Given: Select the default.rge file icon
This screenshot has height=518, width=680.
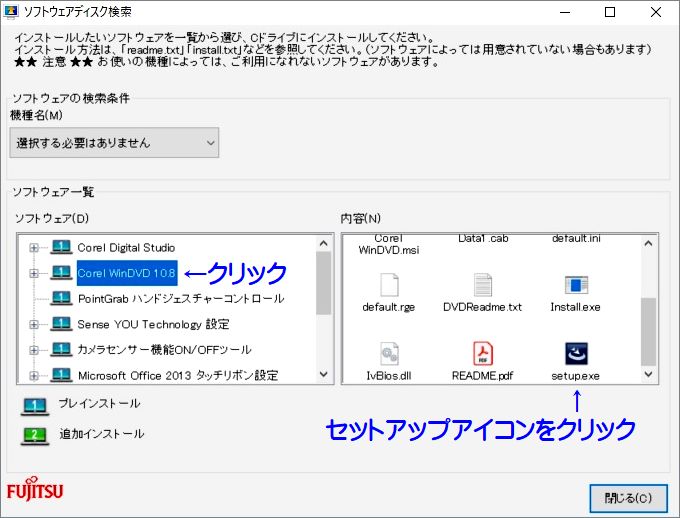Looking at the screenshot, I should point(389,284).
